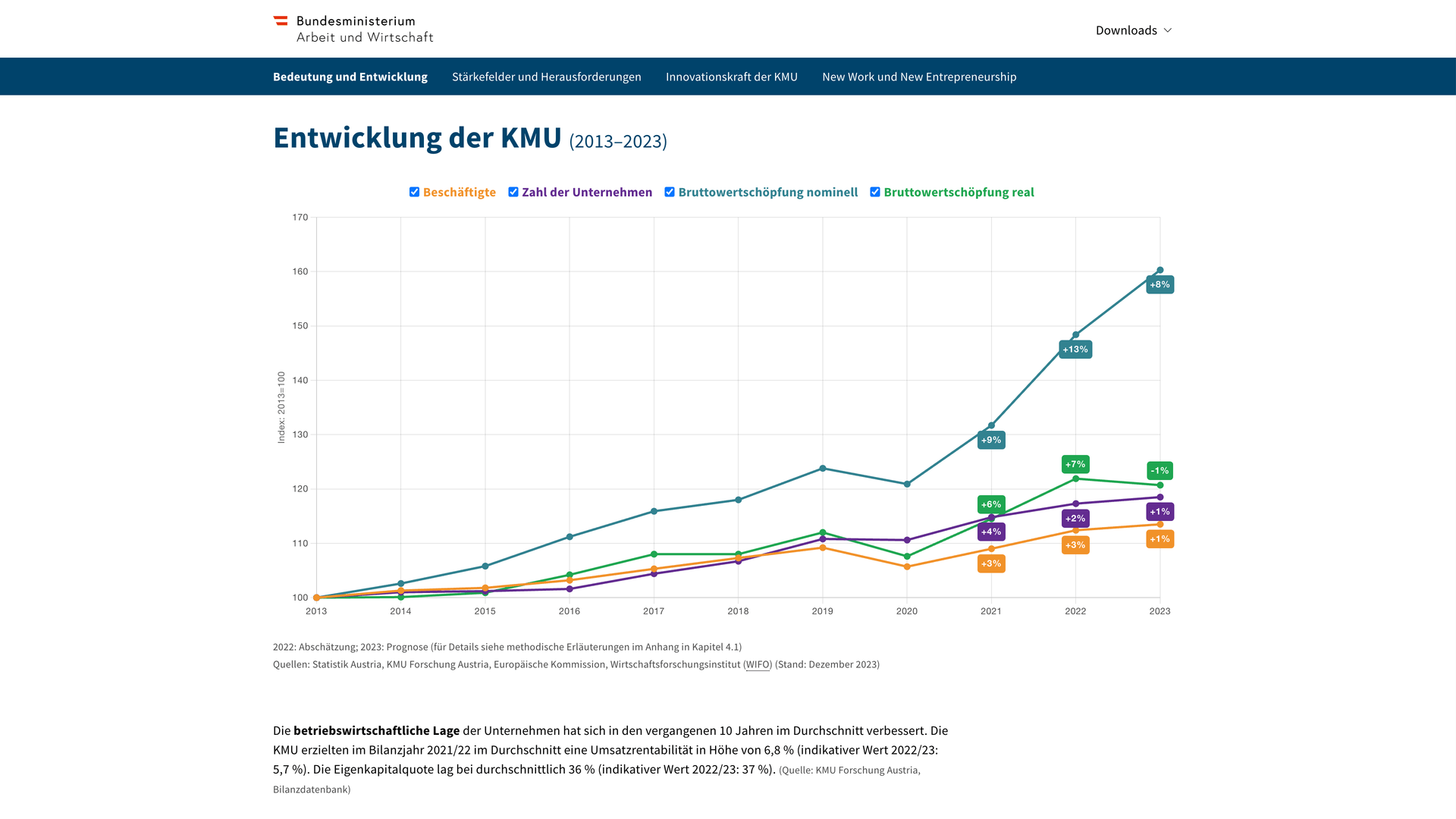The height and width of the screenshot is (819, 1456).
Task: Click the Bundesministerium logo icon
Action: pyautogui.click(x=280, y=20)
